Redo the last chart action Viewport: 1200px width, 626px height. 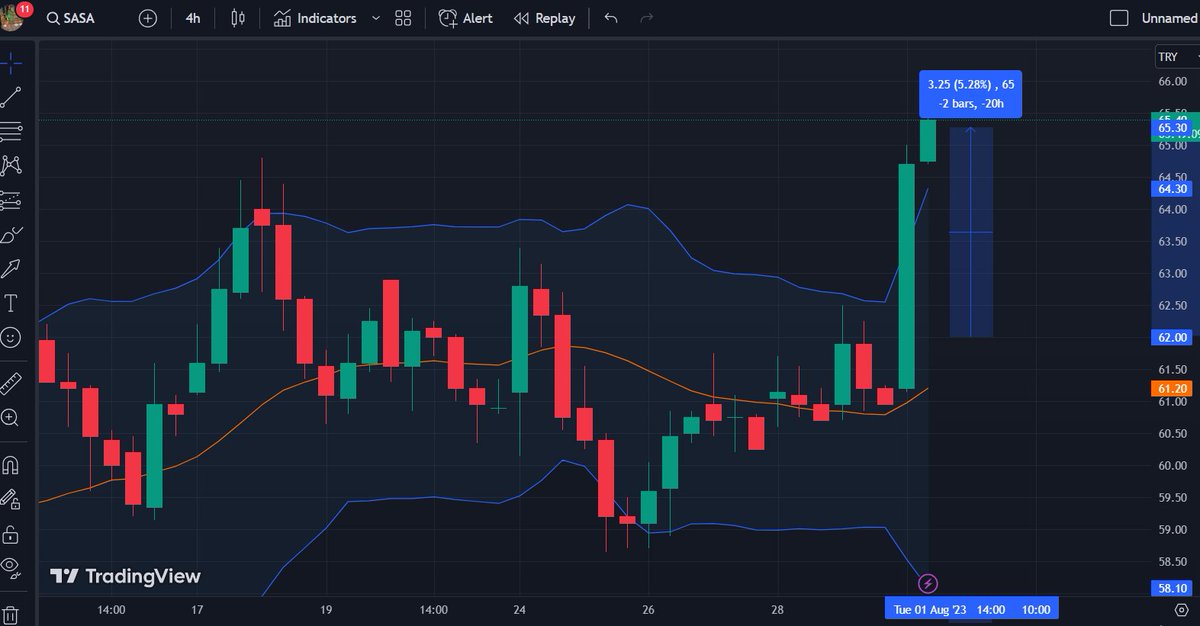(x=646, y=18)
